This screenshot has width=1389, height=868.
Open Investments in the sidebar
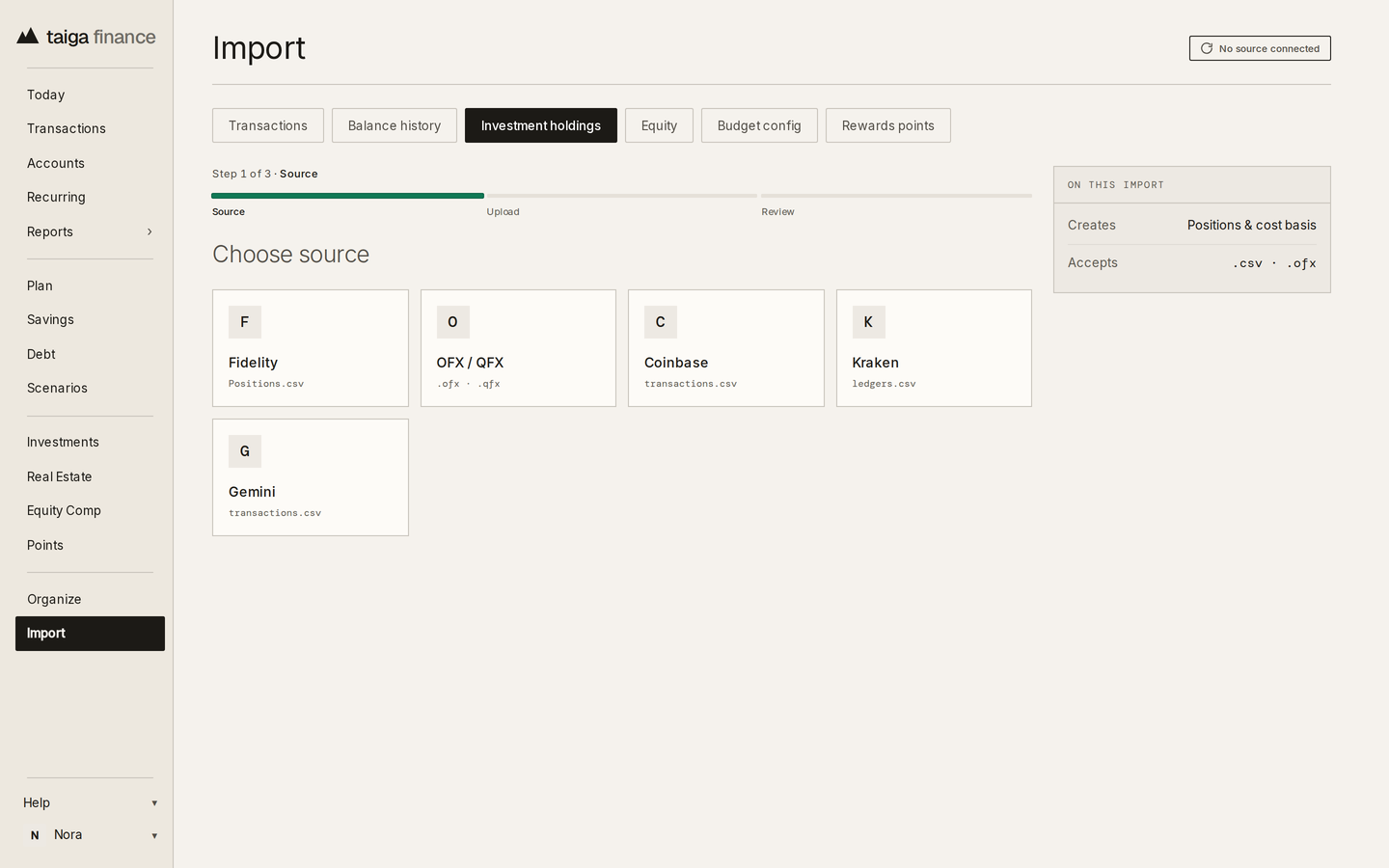(x=90, y=442)
